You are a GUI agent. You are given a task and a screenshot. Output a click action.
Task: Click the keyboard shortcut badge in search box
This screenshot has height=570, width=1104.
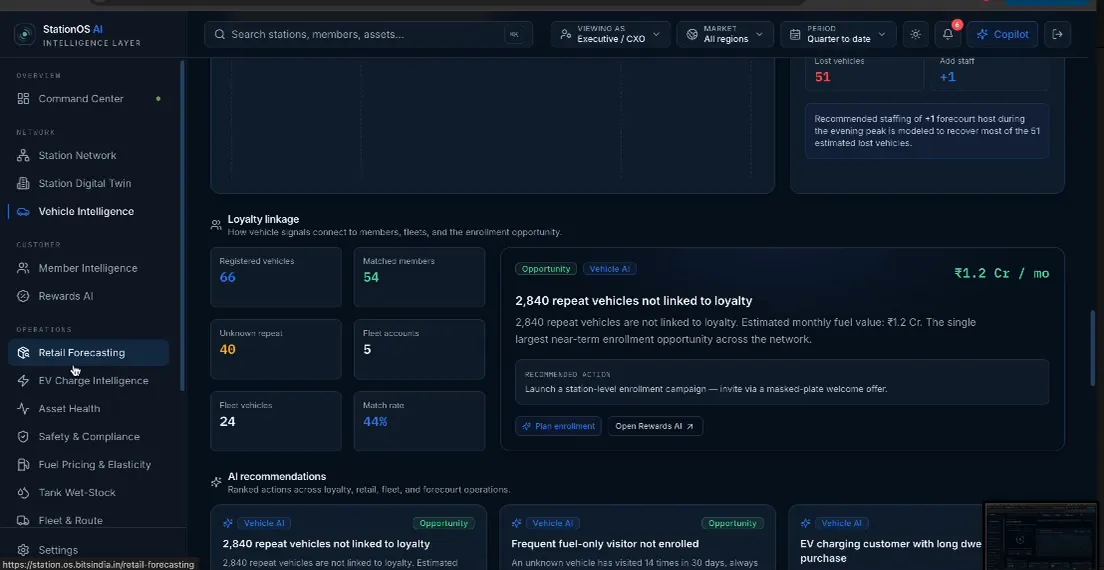click(x=514, y=34)
